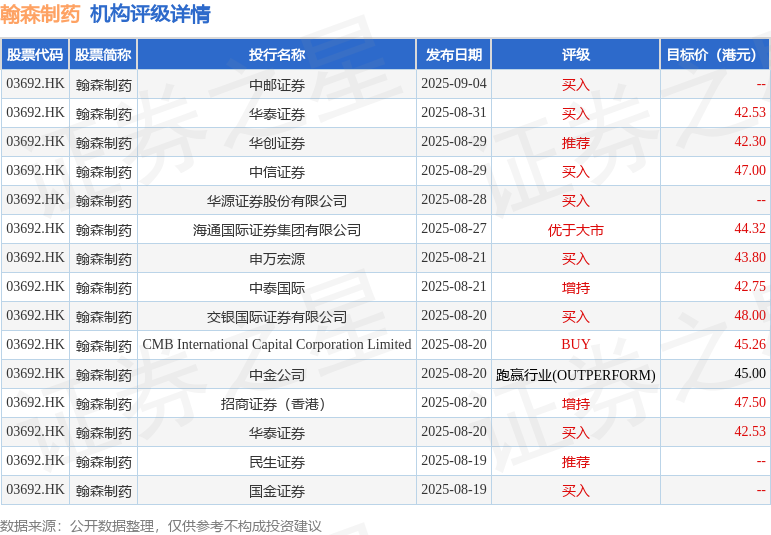The image size is (771, 535).
Task: Click the 申万宏源 cell
Action: tap(277, 259)
